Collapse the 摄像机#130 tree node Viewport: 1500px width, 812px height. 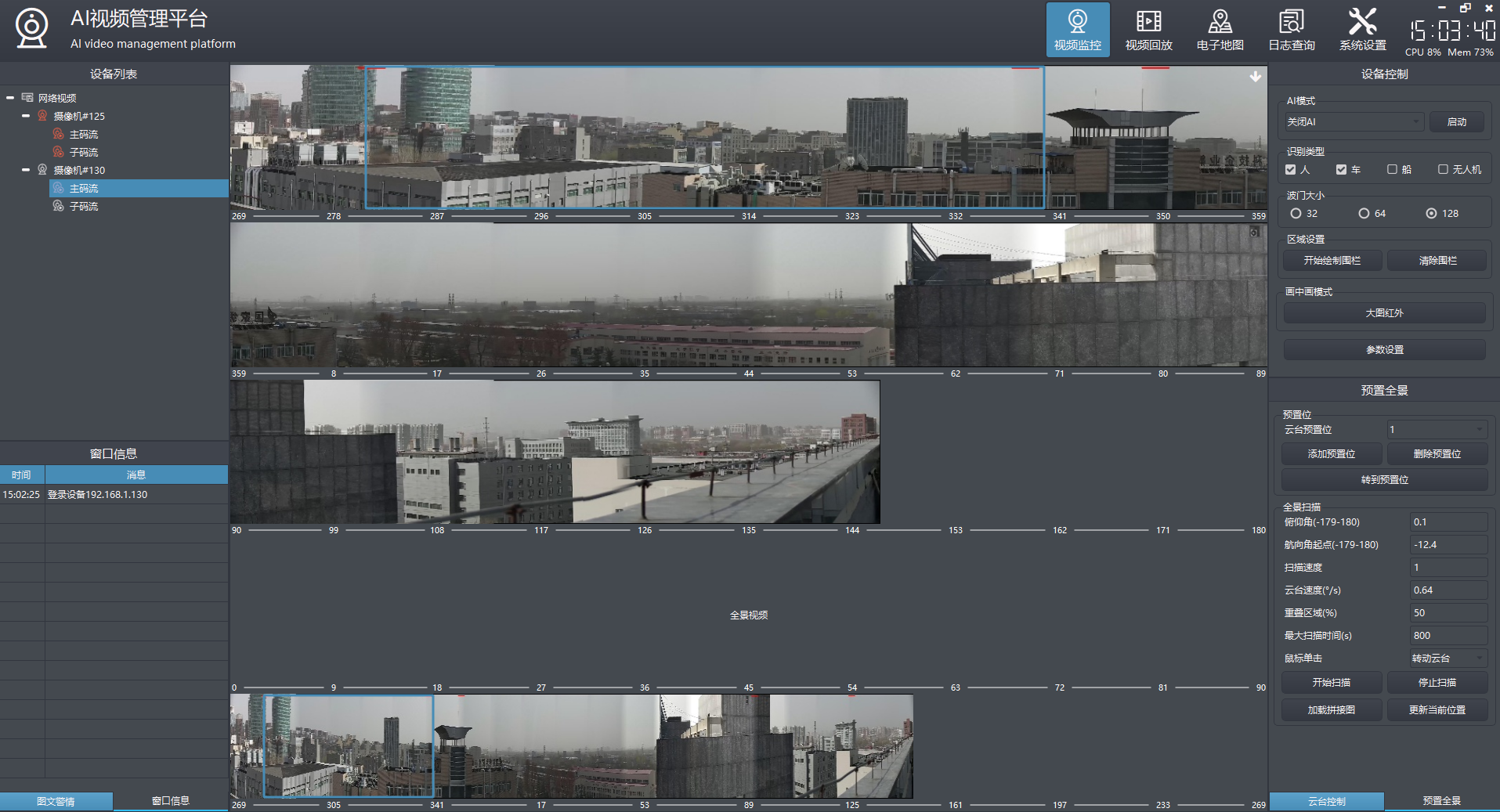[26, 170]
